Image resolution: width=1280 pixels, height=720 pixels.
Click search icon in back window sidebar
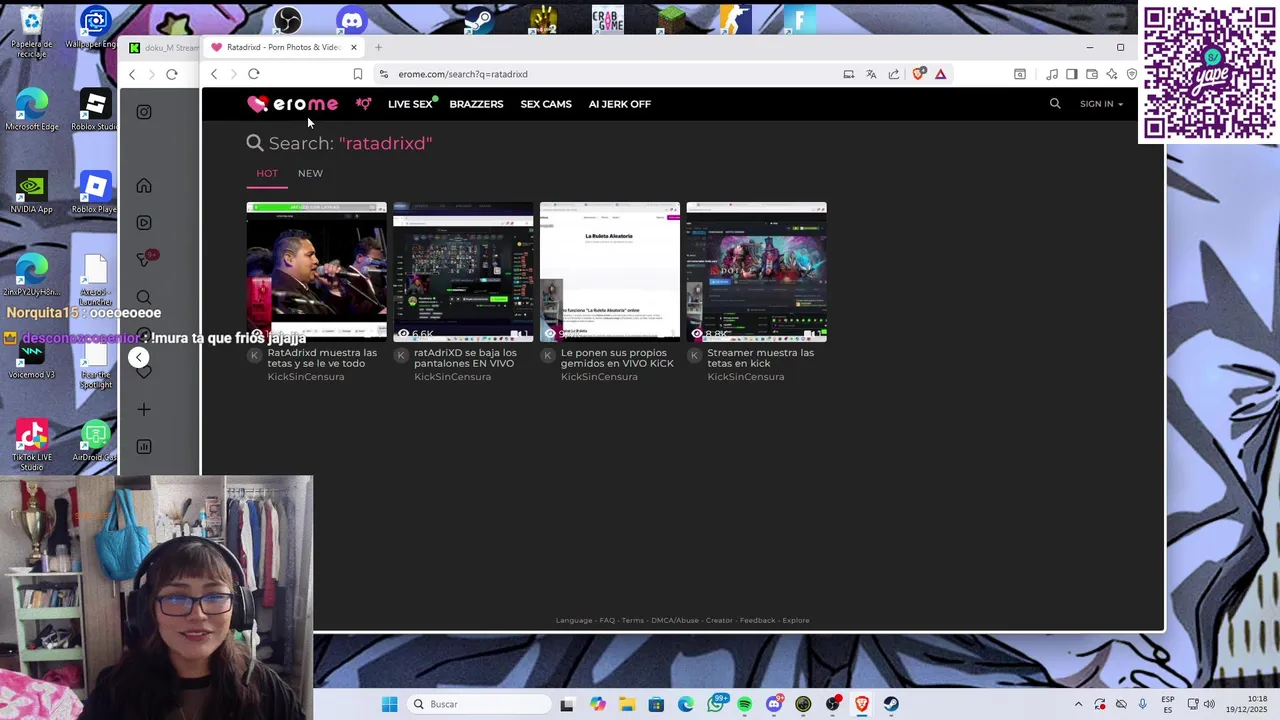click(x=144, y=297)
